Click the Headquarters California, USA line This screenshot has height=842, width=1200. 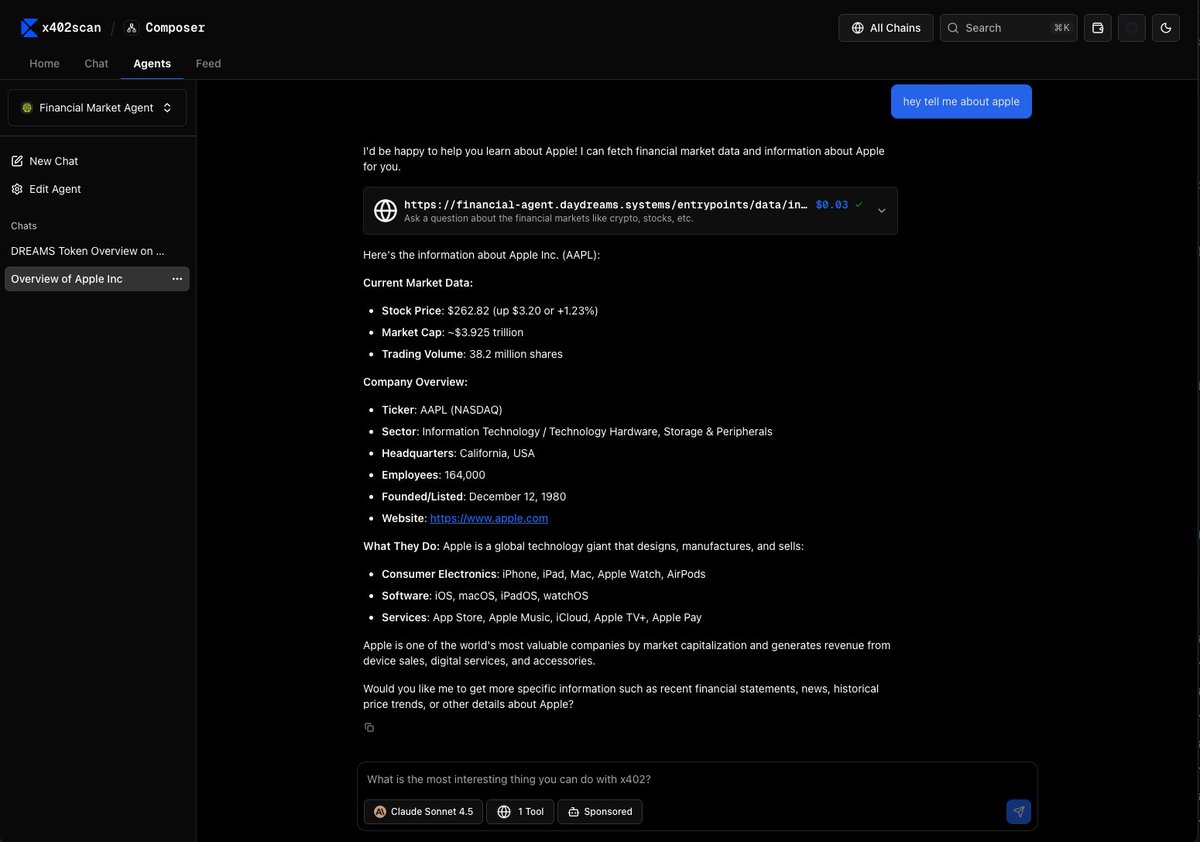coord(458,453)
